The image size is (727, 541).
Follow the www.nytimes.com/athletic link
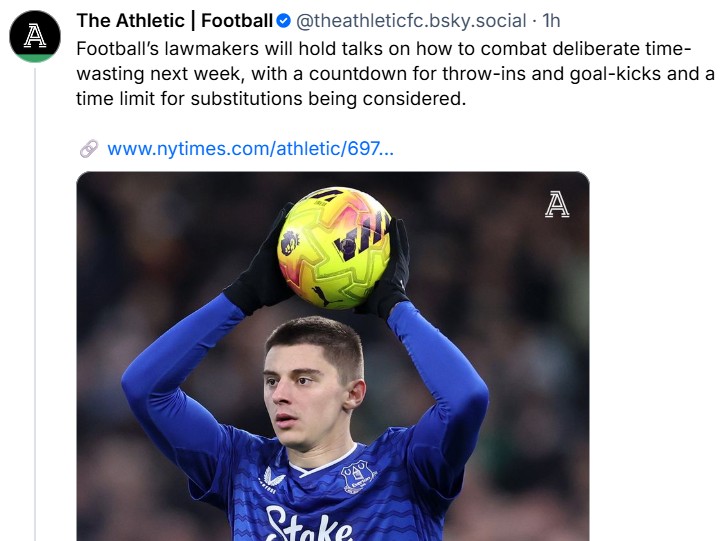[x=250, y=149]
